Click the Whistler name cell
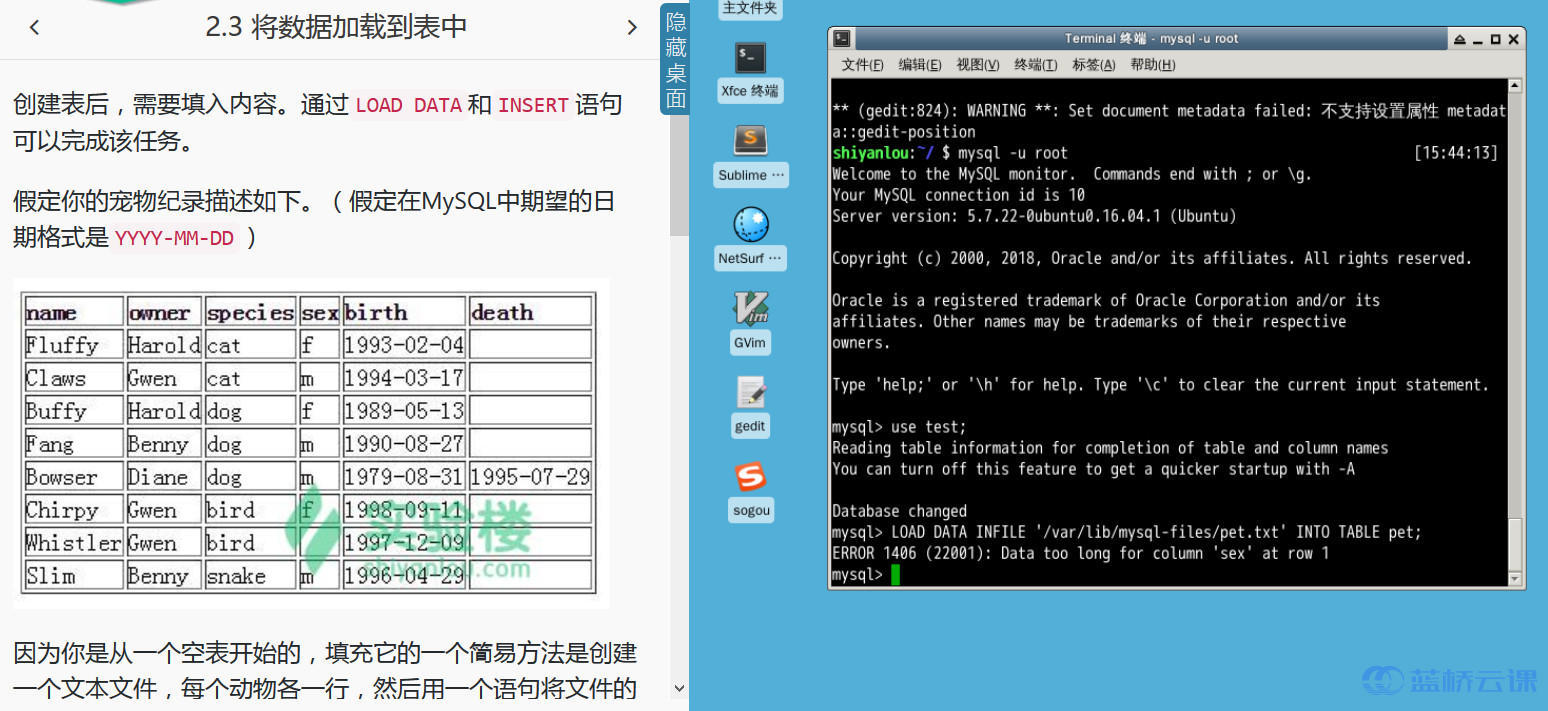Viewport: 1548px width, 711px height. click(x=74, y=543)
